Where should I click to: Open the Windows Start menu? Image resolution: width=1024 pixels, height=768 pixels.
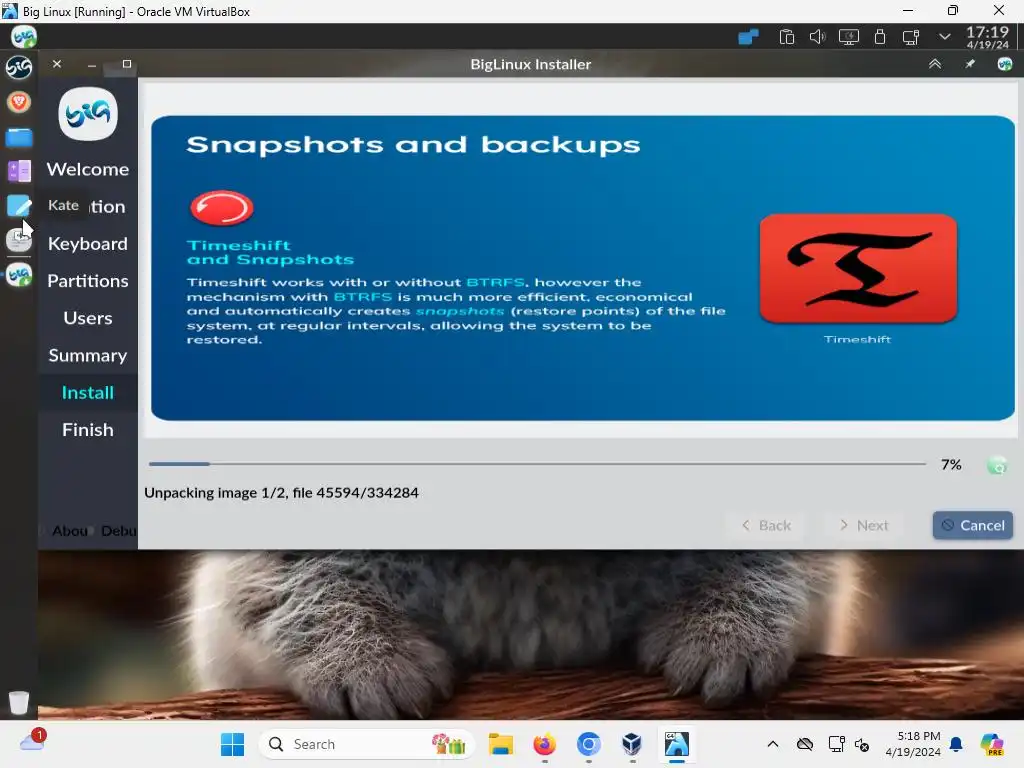[x=232, y=744]
